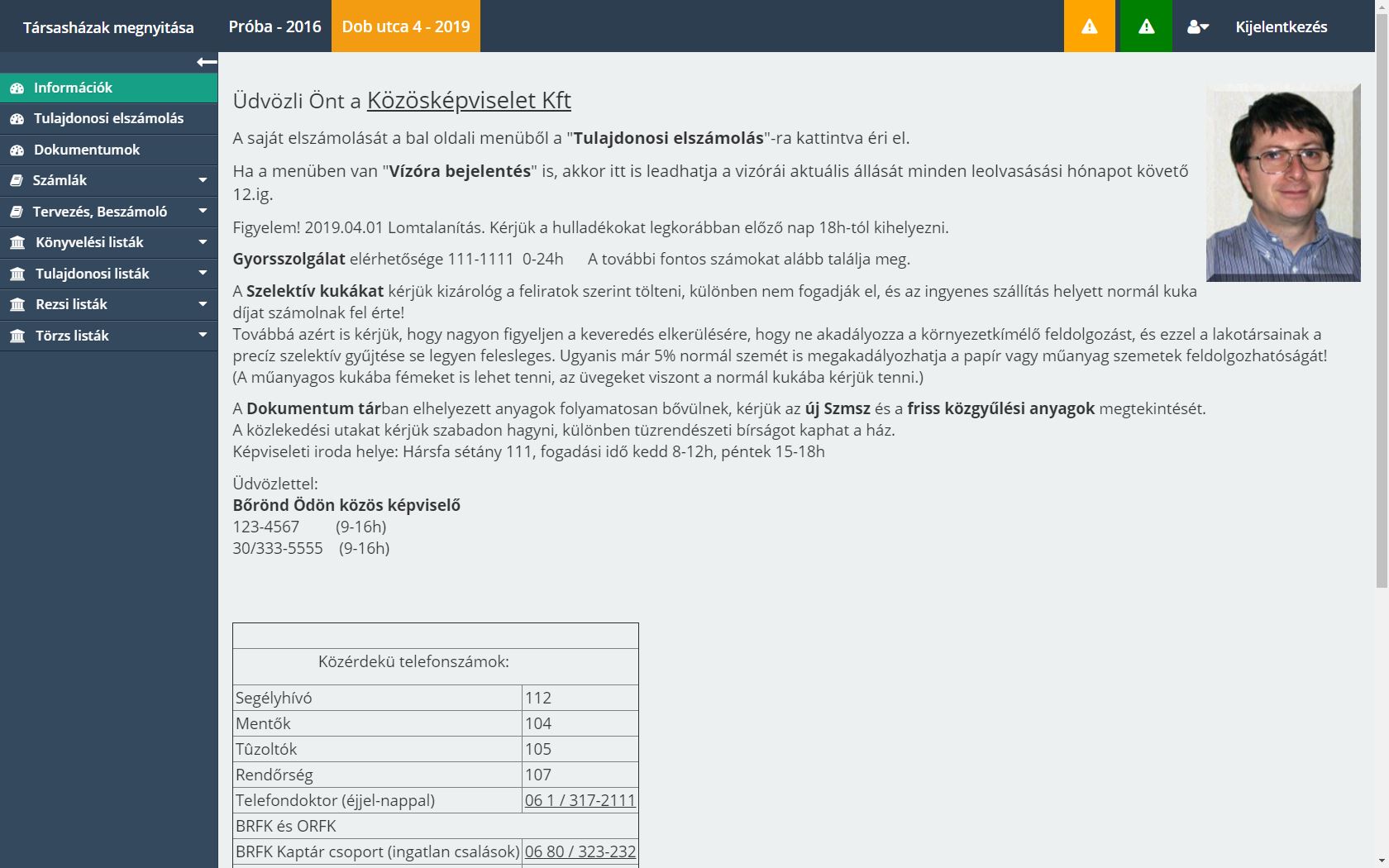Viewport: 1389px width, 868px height.
Task: Expand the Rezsi listák dropdown arrow
Action: click(x=203, y=304)
